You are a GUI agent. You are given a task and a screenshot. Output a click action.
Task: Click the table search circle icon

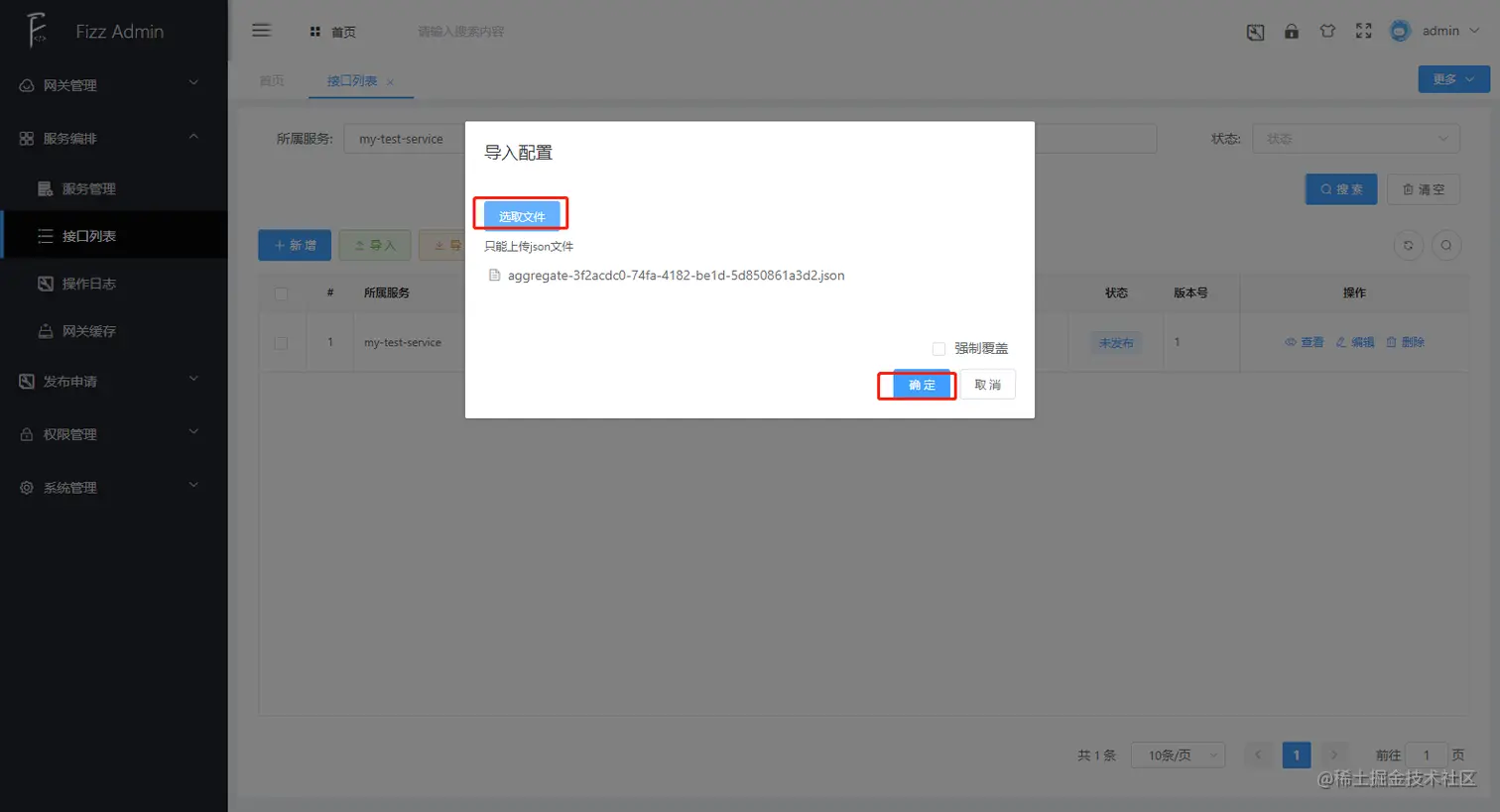coord(1446,245)
